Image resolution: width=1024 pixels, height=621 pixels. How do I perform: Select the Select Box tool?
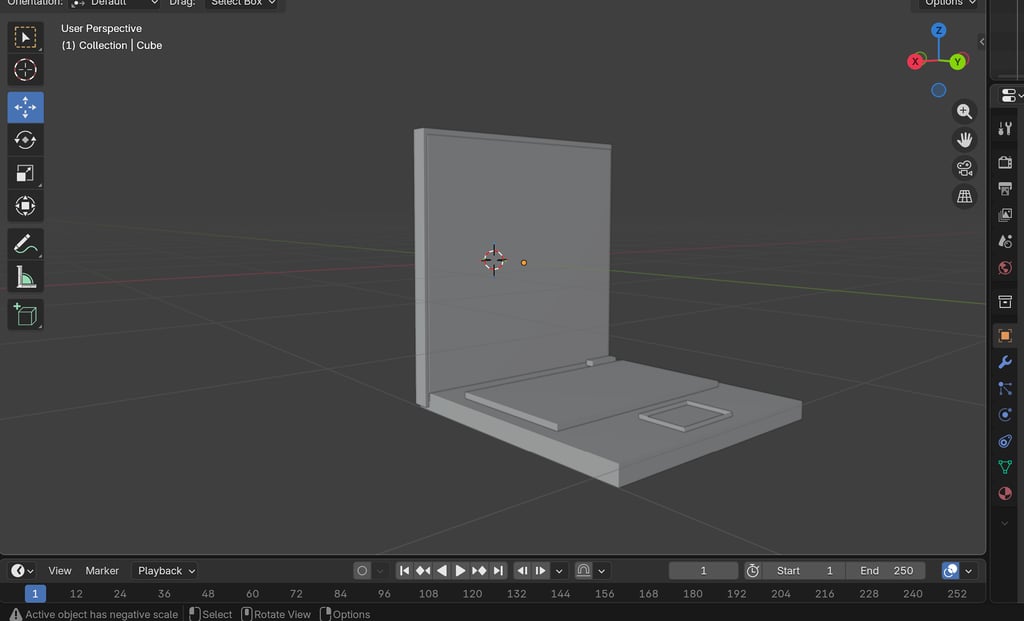[25, 37]
